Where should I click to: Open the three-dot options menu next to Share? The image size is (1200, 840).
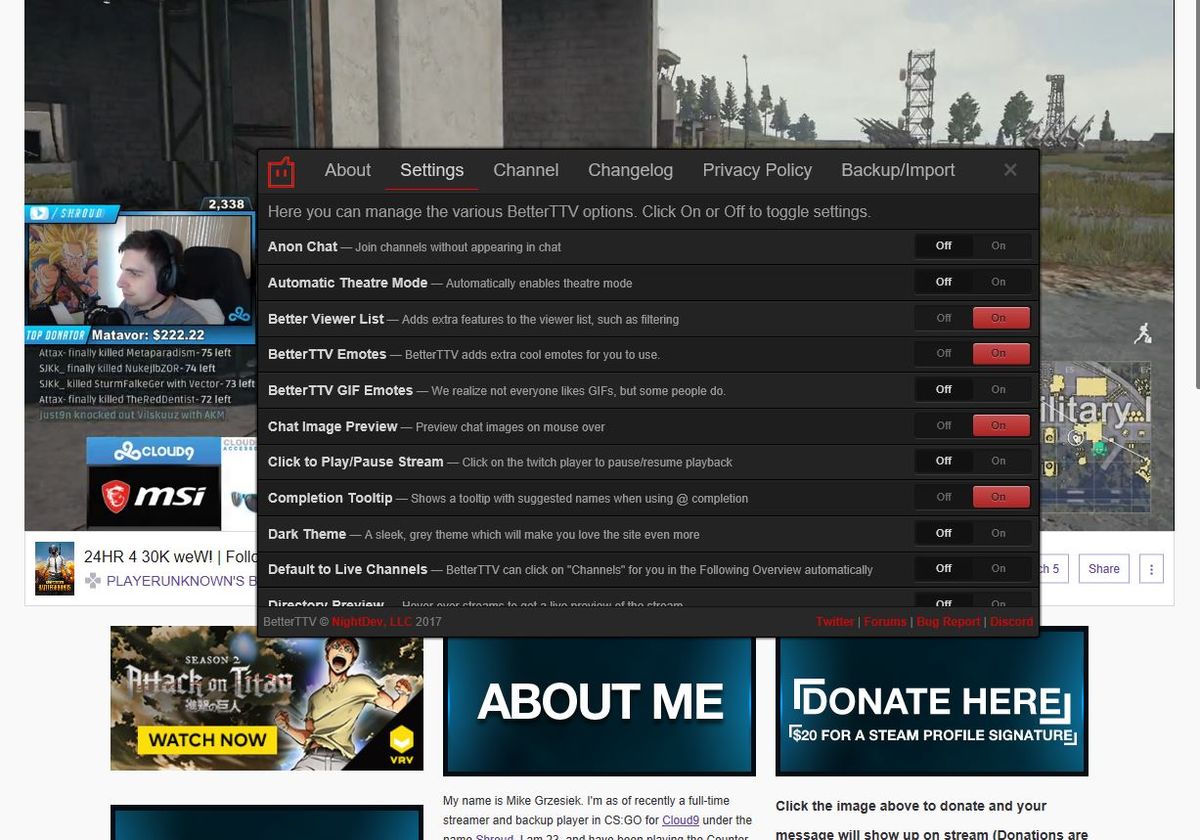(1151, 568)
